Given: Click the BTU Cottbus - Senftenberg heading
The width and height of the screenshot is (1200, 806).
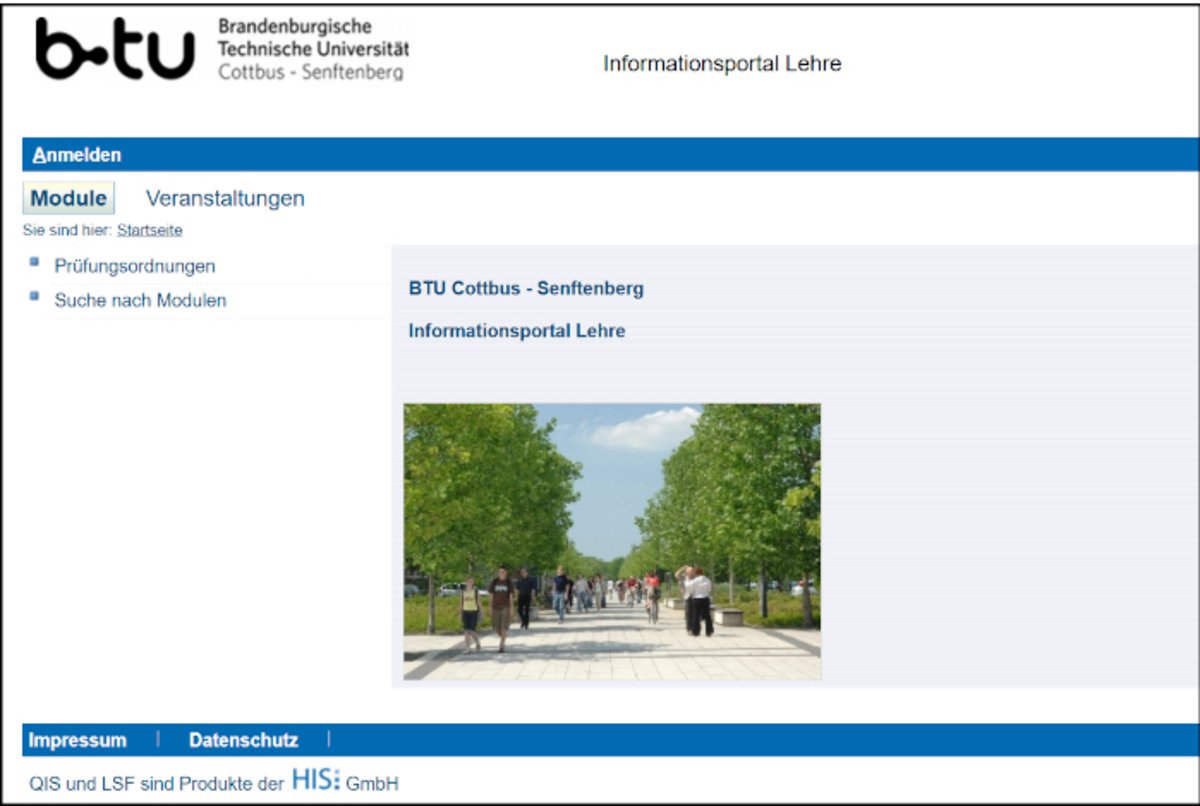Looking at the screenshot, I should tap(526, 289).
